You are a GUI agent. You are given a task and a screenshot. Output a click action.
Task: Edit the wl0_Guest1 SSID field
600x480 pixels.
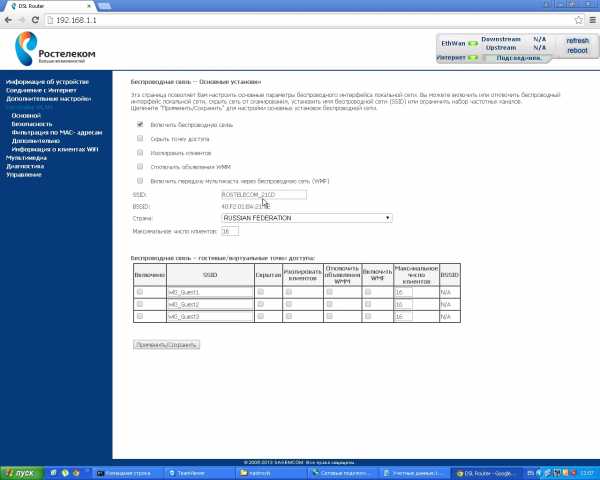210,292
